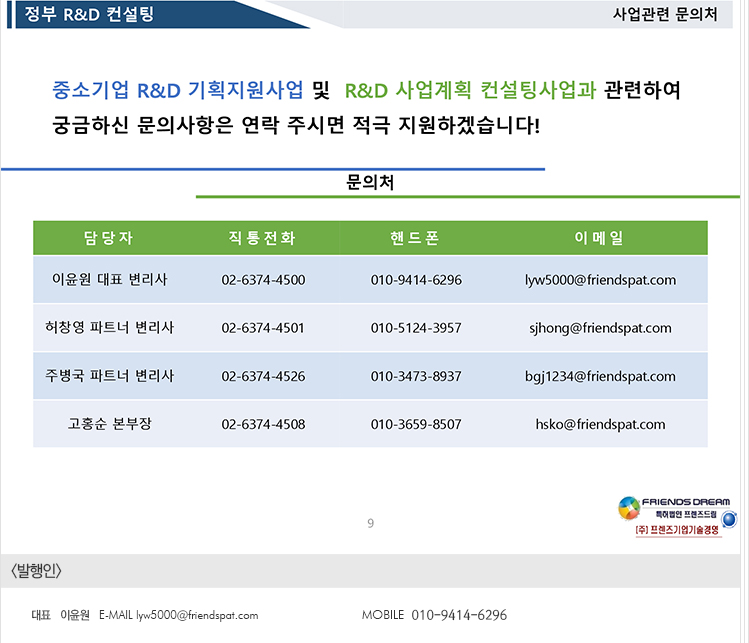Click the name 이윤원 대표 변리사
749x643 pixels.
pos(109,280)
